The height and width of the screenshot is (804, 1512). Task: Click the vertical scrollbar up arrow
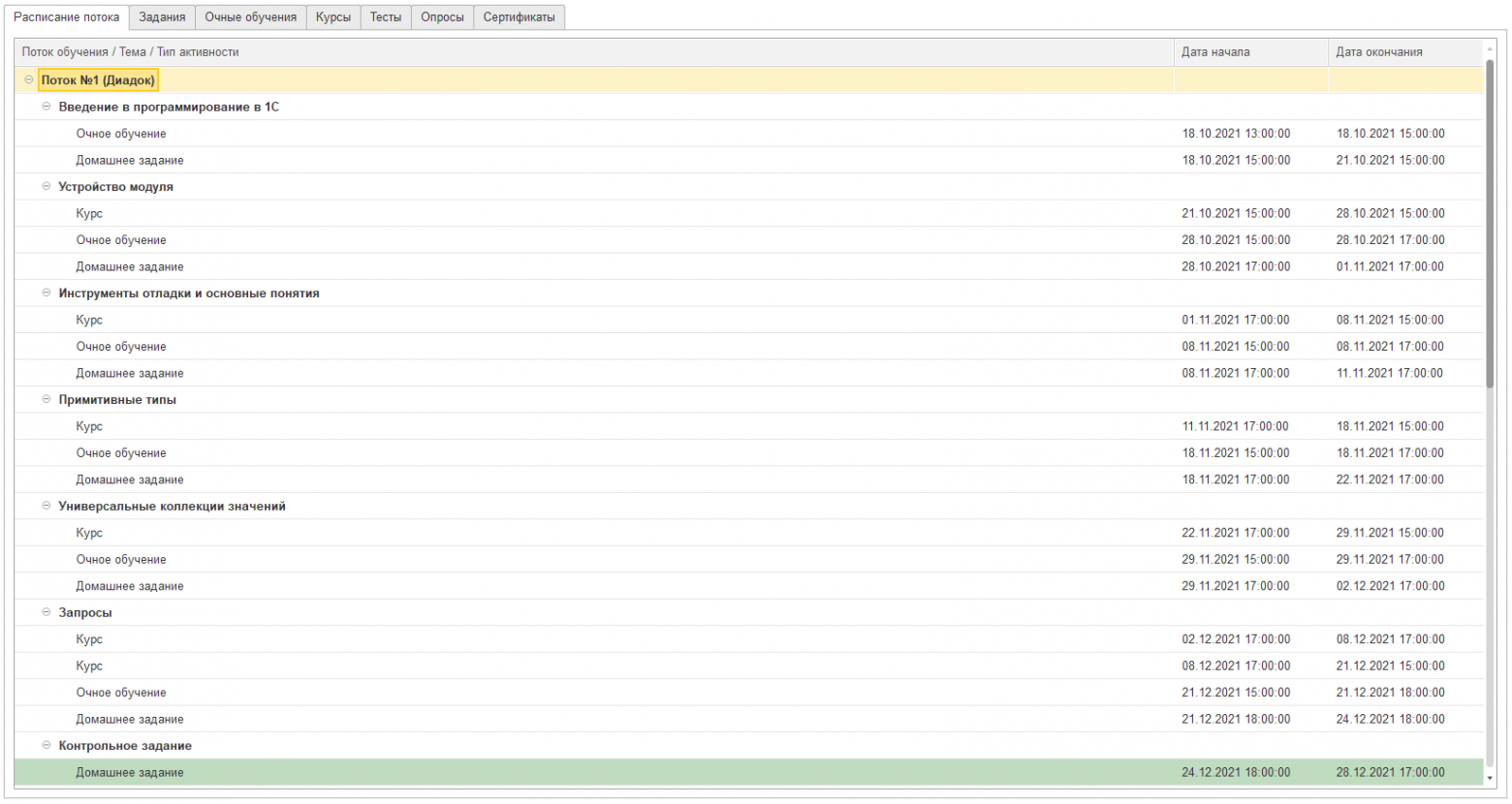tap(1491, 48)
